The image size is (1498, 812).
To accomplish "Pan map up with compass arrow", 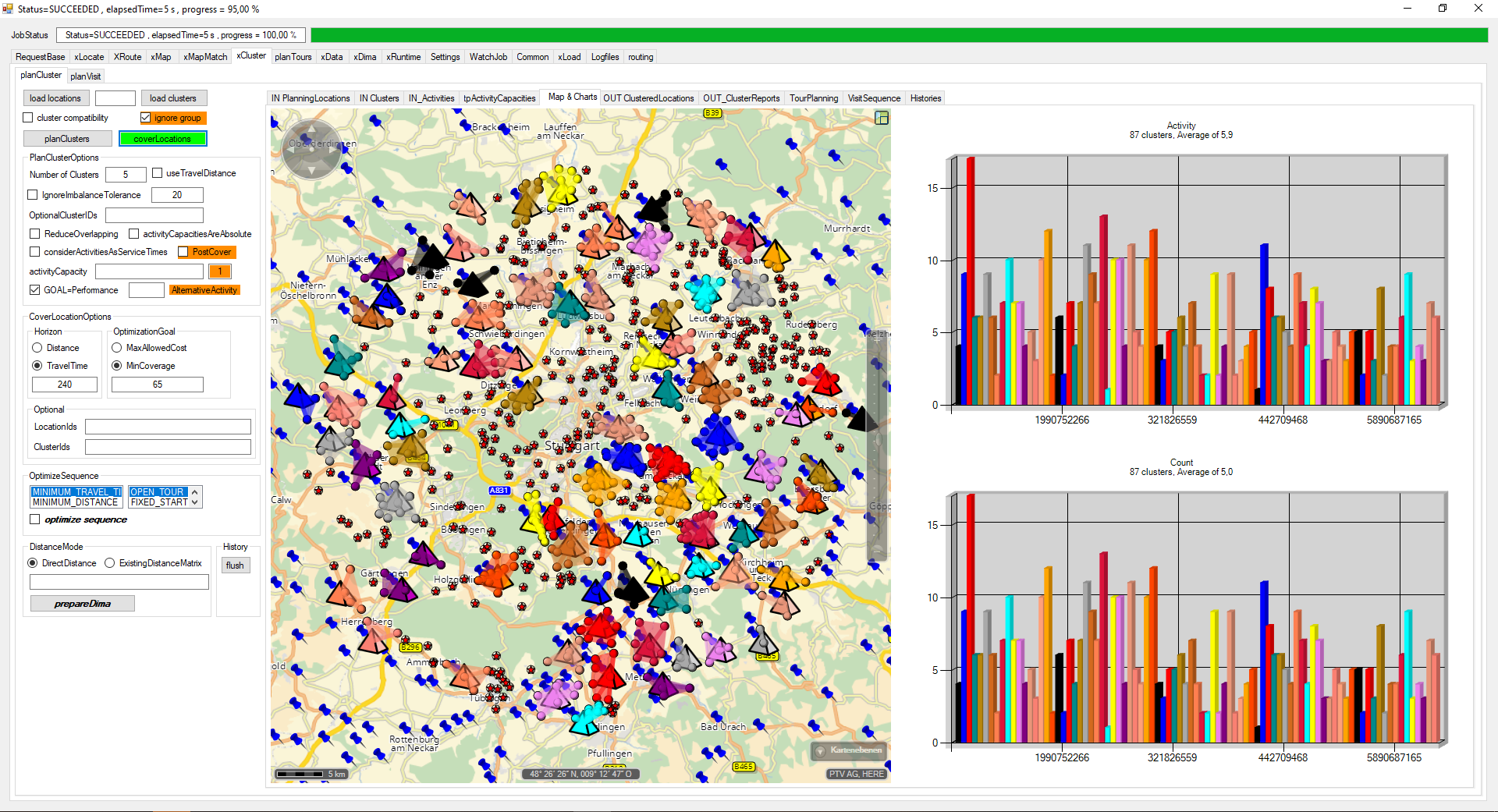I will [x=311, y=127].
